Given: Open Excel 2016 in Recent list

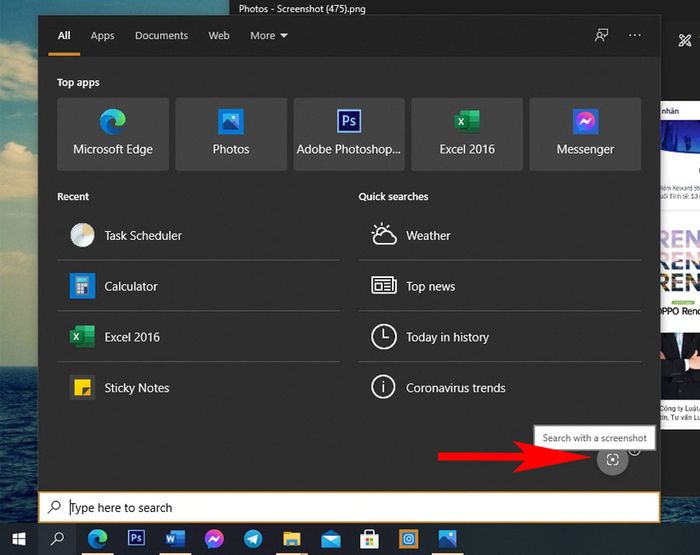Looking at the screenshot, I should (198, 337).
